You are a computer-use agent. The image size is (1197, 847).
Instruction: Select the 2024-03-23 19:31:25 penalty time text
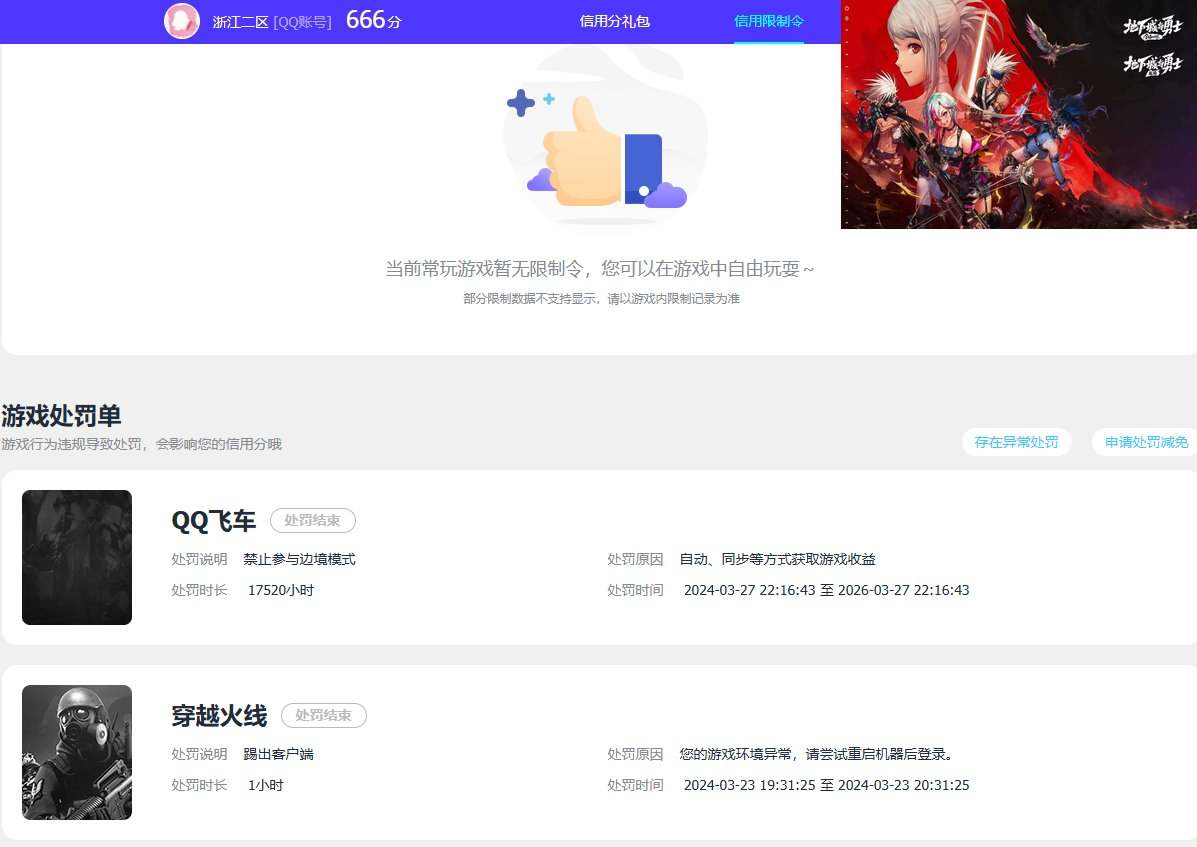tap(826, 785)
